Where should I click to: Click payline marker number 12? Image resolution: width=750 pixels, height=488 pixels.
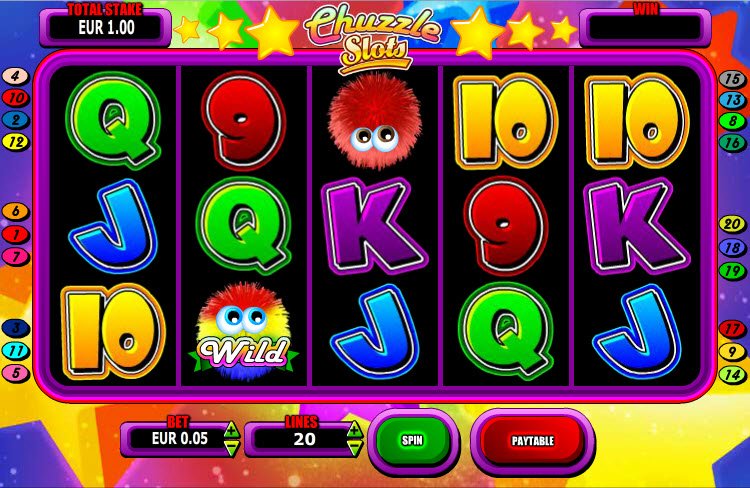pyautogui.click(x=16, y=142)
